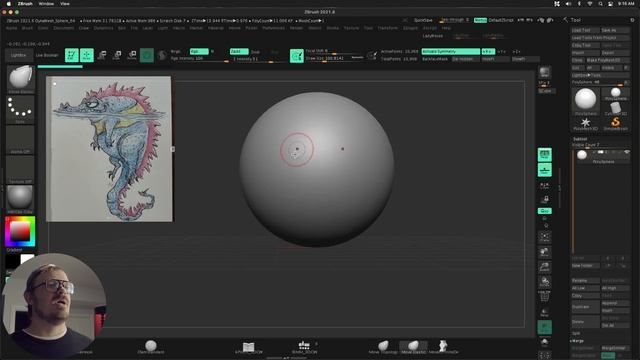This screenshot has height=360, width=640.
Task: Expand the Split section
Action: 576,333
